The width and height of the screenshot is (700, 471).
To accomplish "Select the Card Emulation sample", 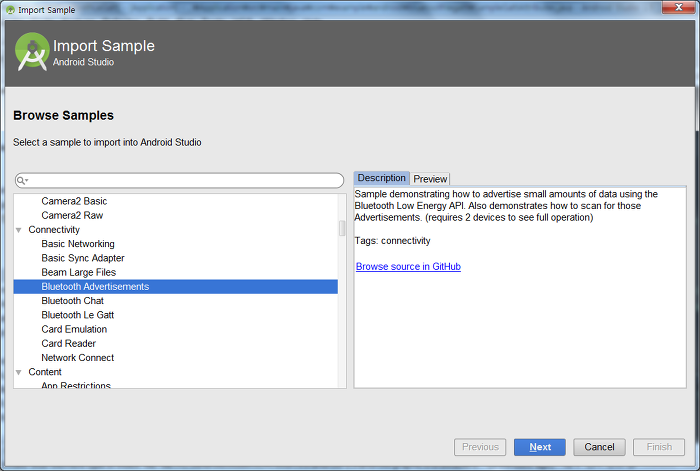I will point(74,329).
